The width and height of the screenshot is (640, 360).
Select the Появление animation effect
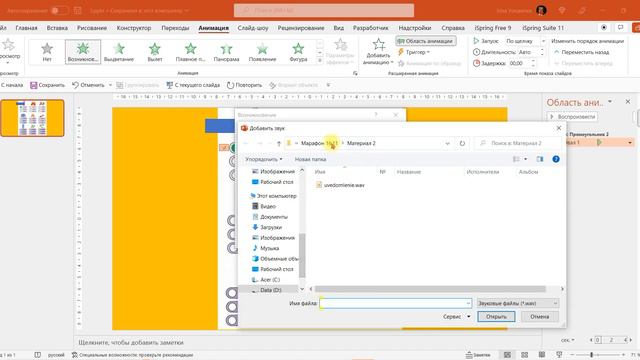(x=262, y=52)
